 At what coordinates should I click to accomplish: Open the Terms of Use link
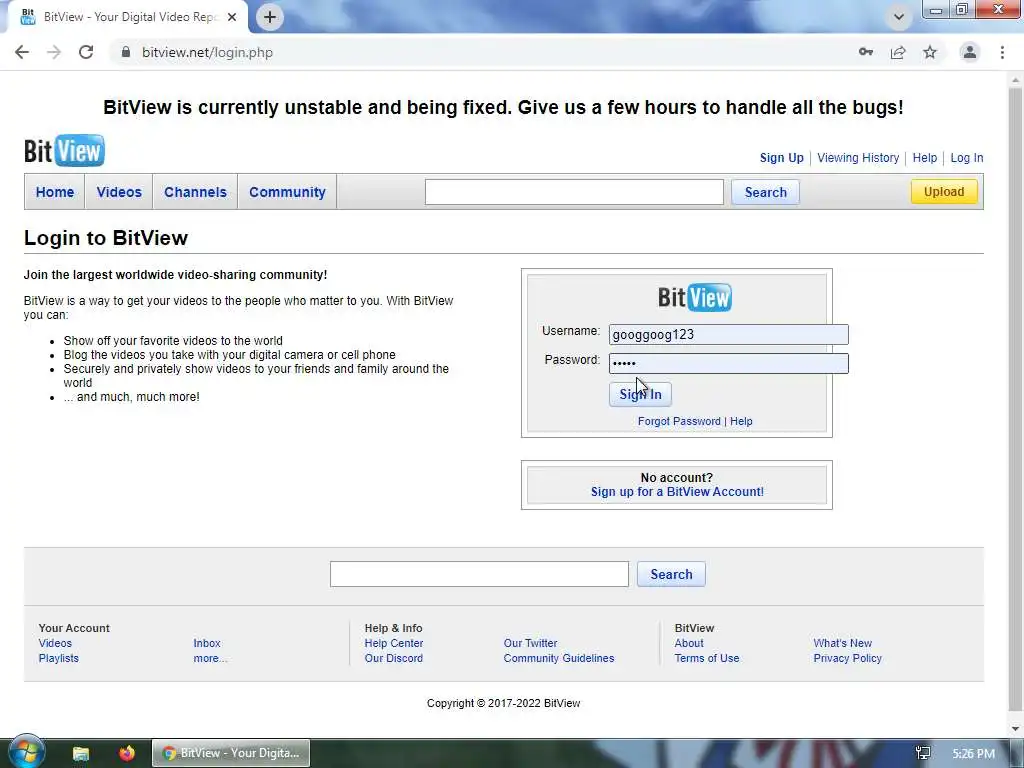tap(707, 658)
